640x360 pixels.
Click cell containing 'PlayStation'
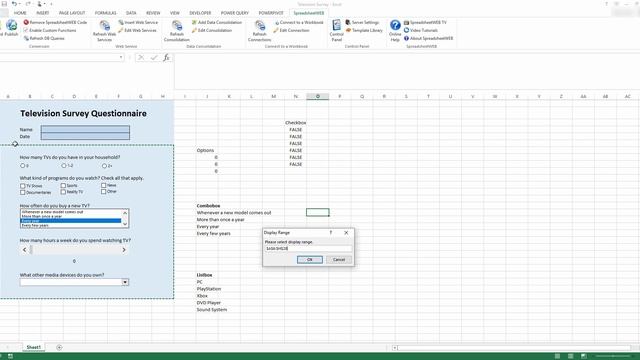[209, 289]
